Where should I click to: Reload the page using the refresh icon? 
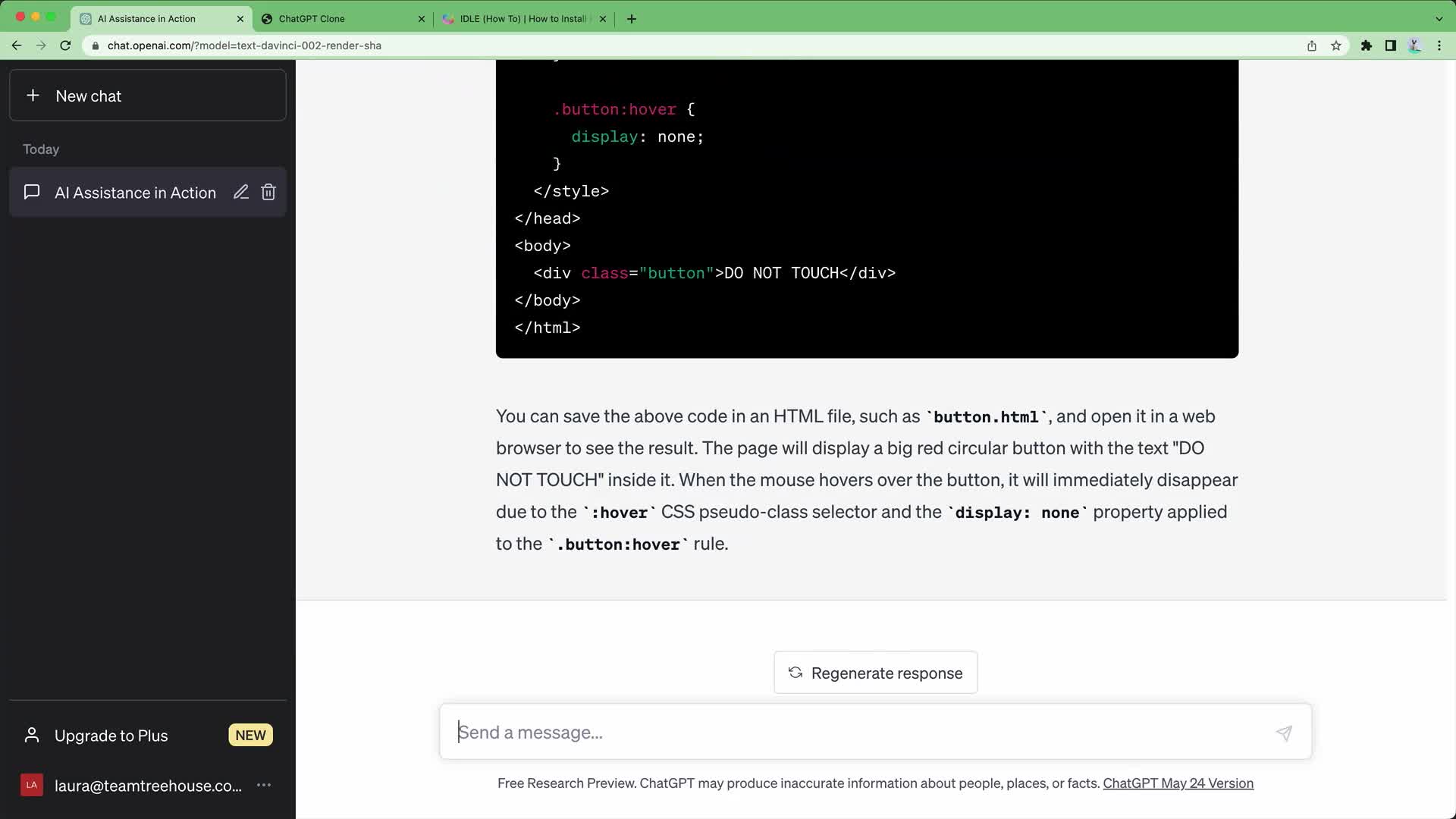[65, 45]
